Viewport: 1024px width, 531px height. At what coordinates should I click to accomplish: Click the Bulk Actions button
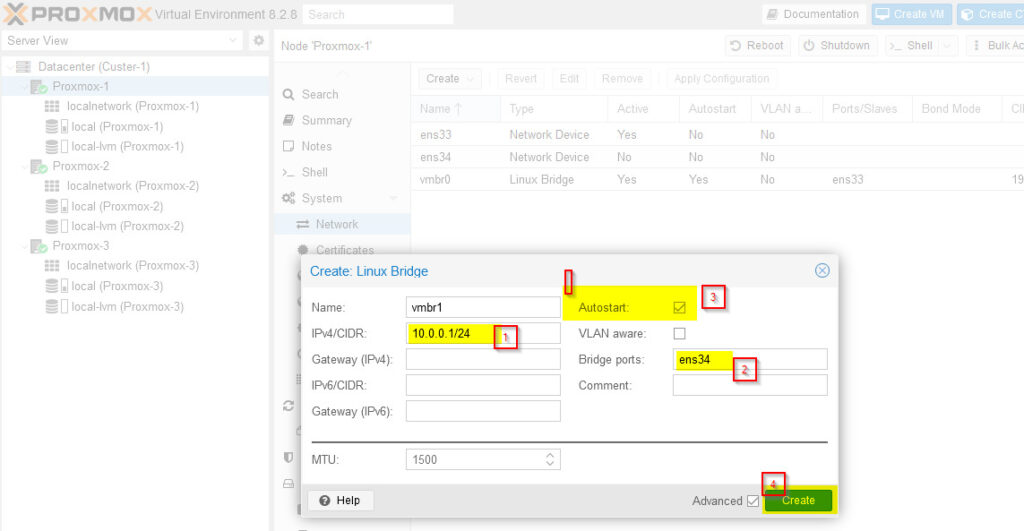coord(995,46)
